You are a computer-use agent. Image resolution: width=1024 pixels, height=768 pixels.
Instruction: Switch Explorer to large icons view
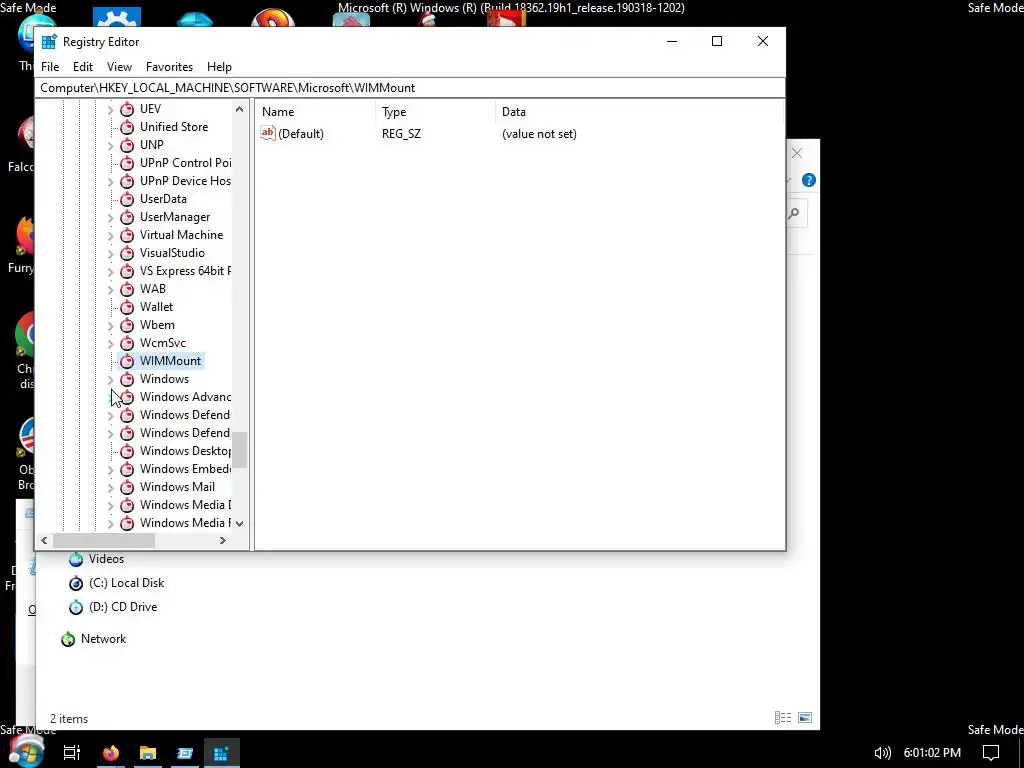pyautogui.click(x=805, y=718)
